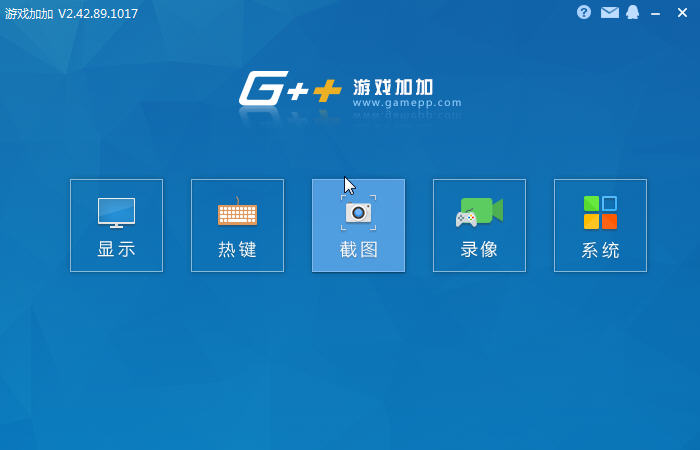Click the QQ penguin contact icon
This screenshot has height=450, width=700.
tap(633, 12)
